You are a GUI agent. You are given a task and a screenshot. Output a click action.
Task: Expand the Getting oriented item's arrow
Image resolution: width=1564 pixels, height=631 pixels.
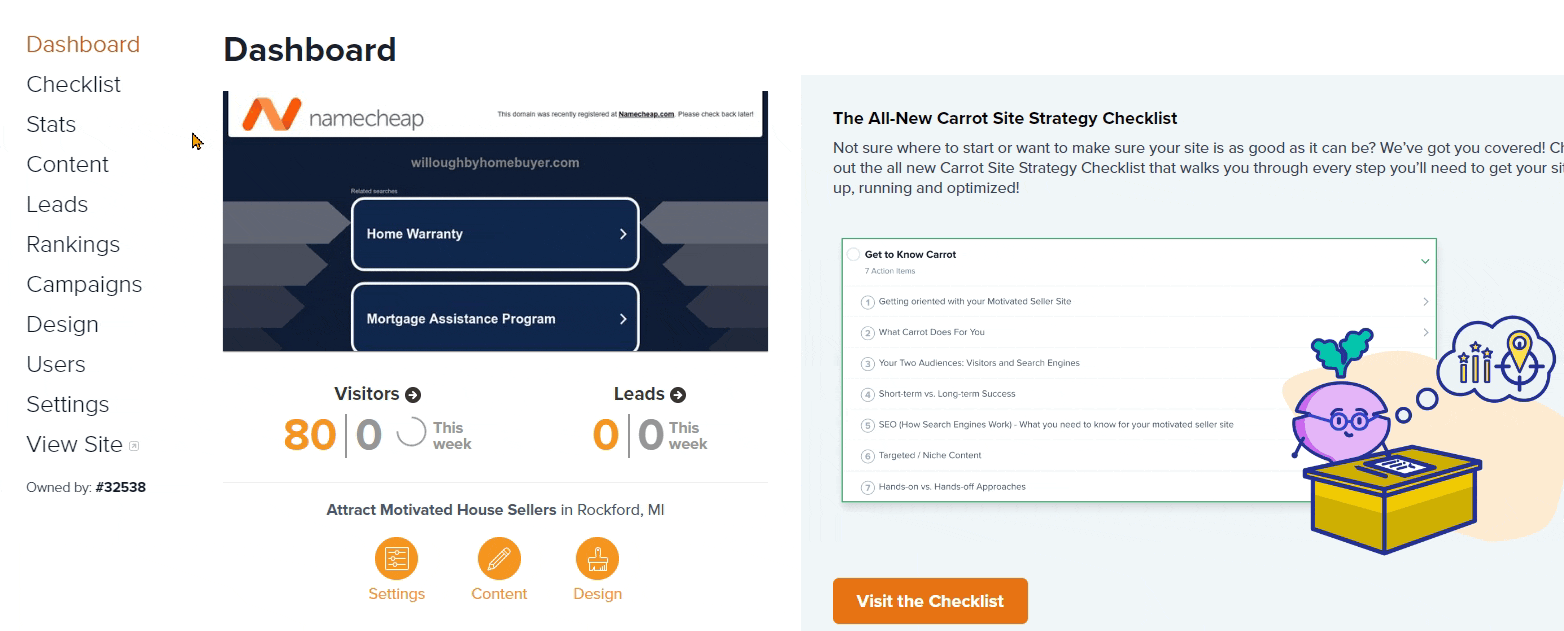[1425, 301]
